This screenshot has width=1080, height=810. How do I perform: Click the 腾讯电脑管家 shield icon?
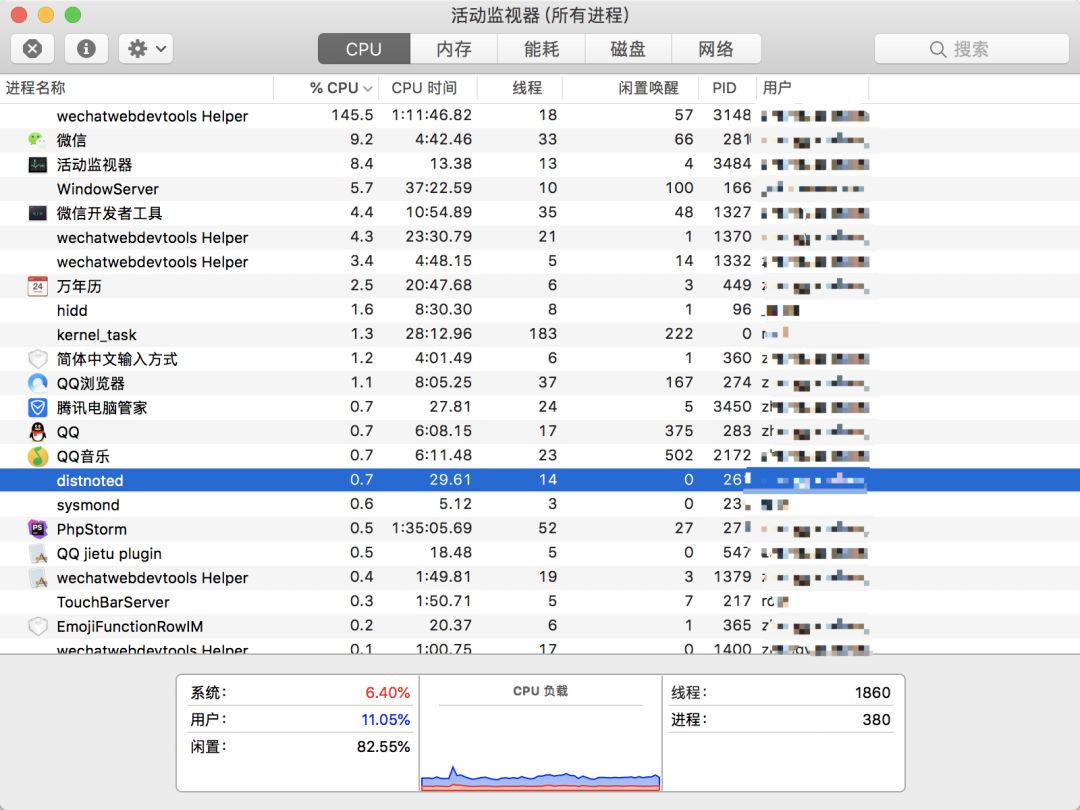tap(37, 408)
